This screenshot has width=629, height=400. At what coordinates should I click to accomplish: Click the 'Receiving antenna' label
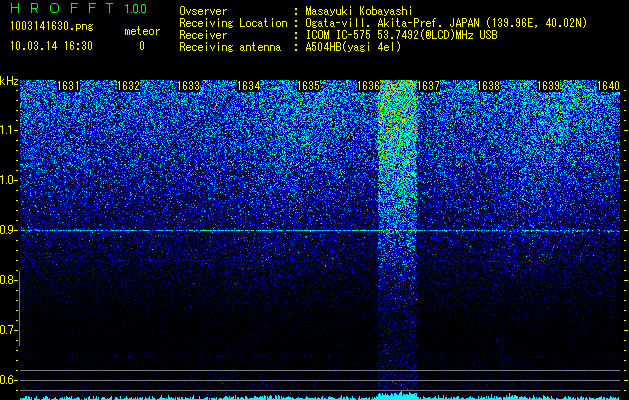(230, 47)
